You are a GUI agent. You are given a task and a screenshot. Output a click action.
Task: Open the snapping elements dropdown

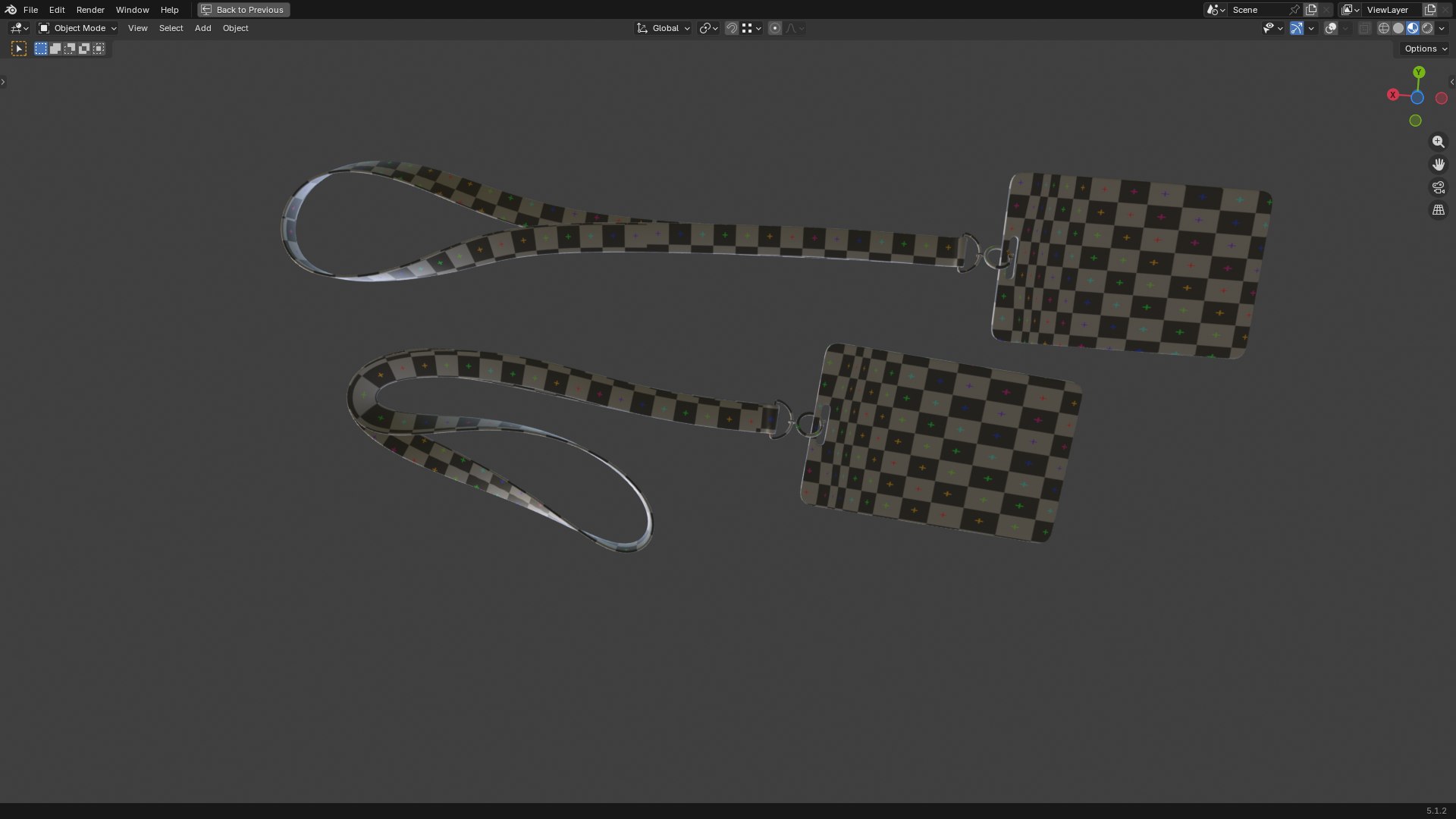(752, 28)
